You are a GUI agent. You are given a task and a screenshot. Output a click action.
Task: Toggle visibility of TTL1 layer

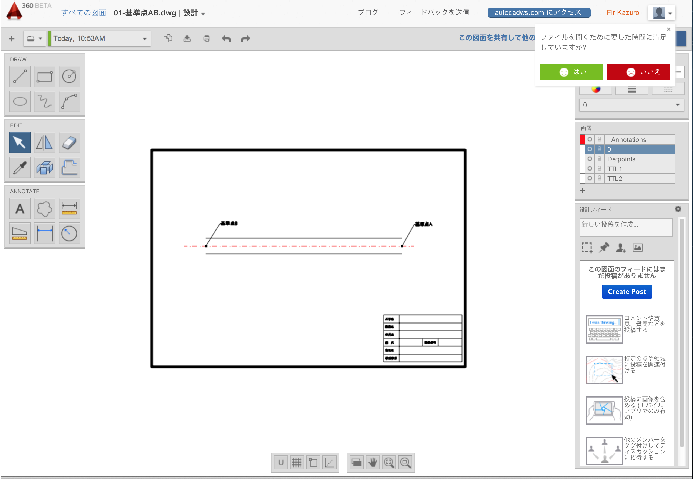(x=590, y=169)
